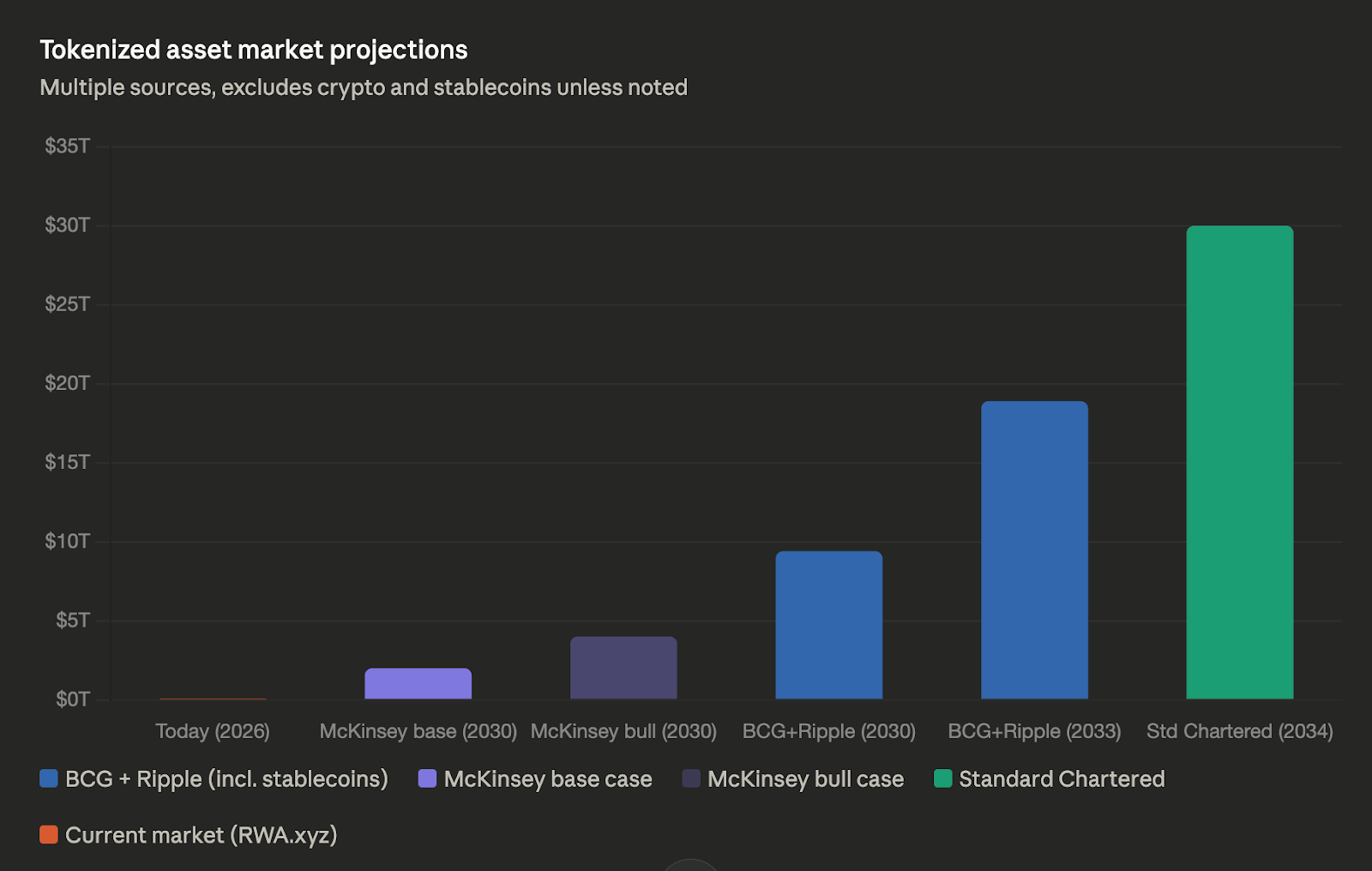Click the orange Current market legend swatch
This screenshot has width=1372, height=871.
point(49,834)
